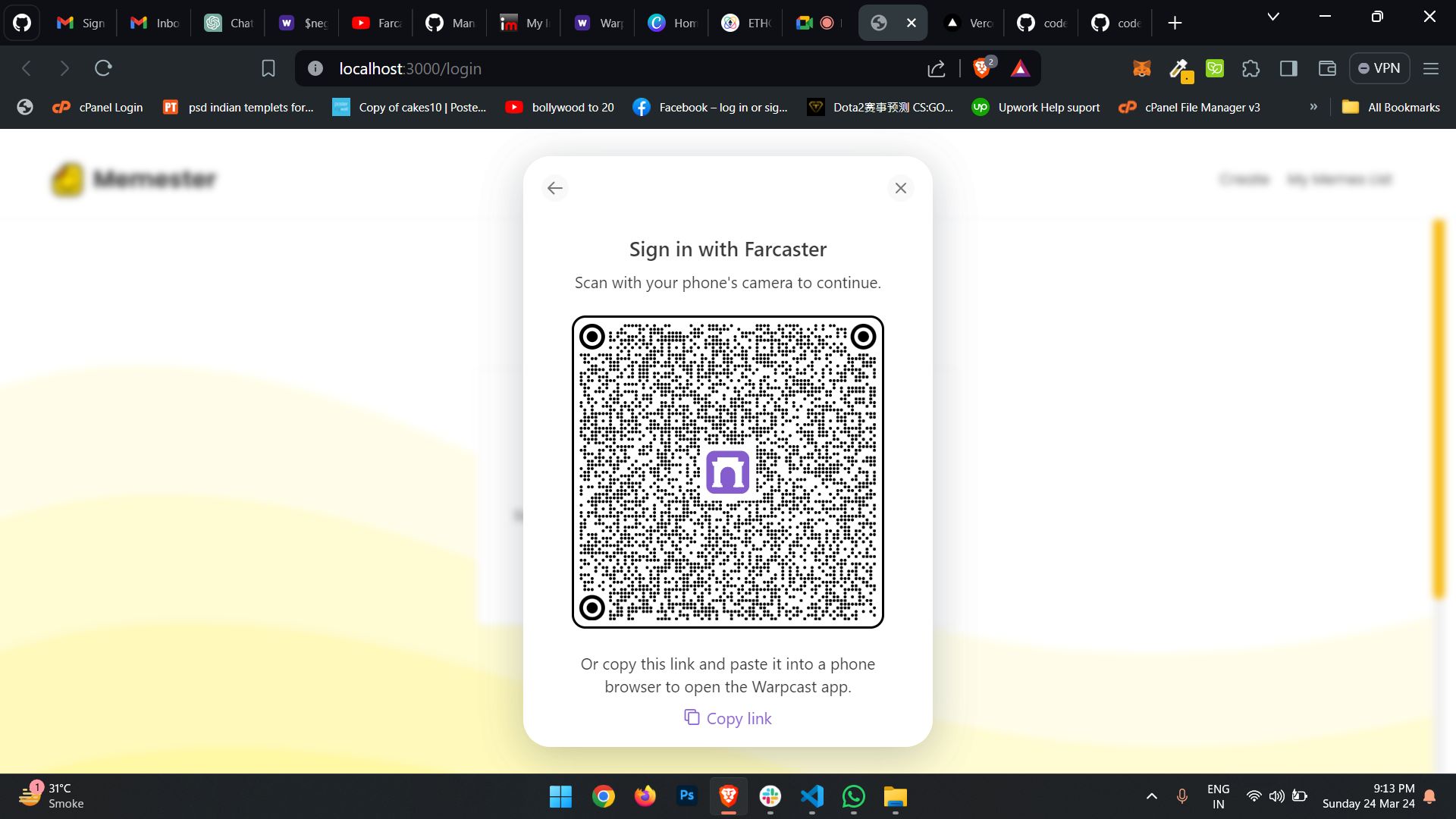Open File Explorer from taskbar
This screenshot has width=1456, height=819.
(895, 796)
